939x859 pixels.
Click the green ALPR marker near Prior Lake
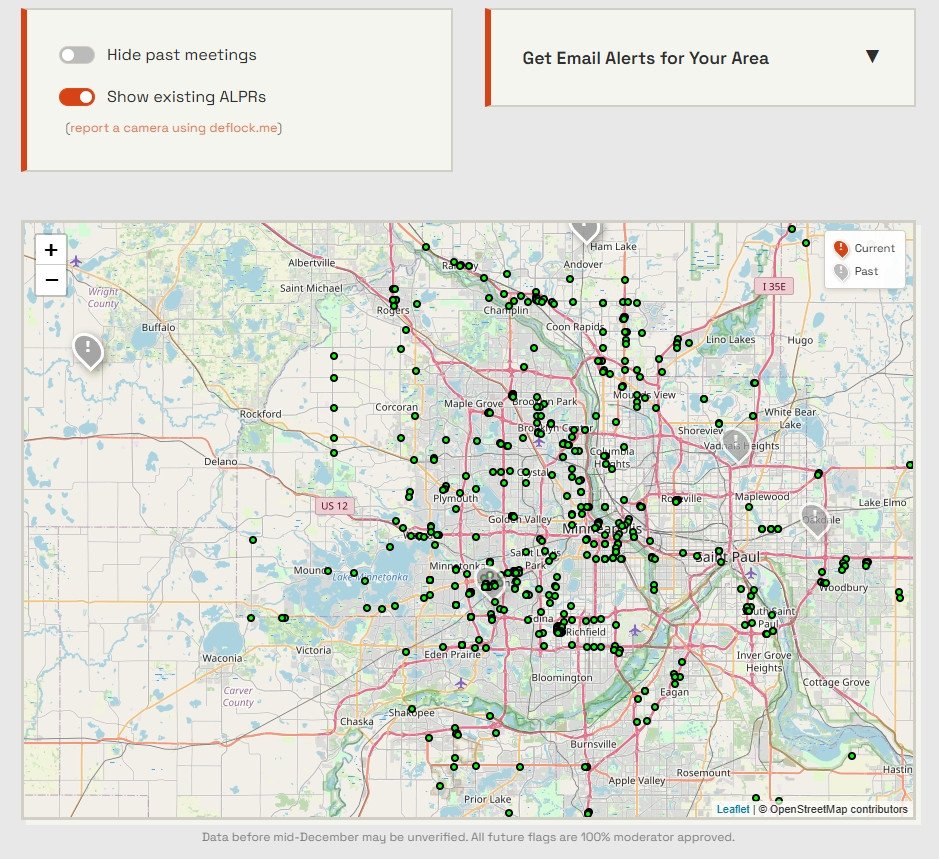pos(441,786)
